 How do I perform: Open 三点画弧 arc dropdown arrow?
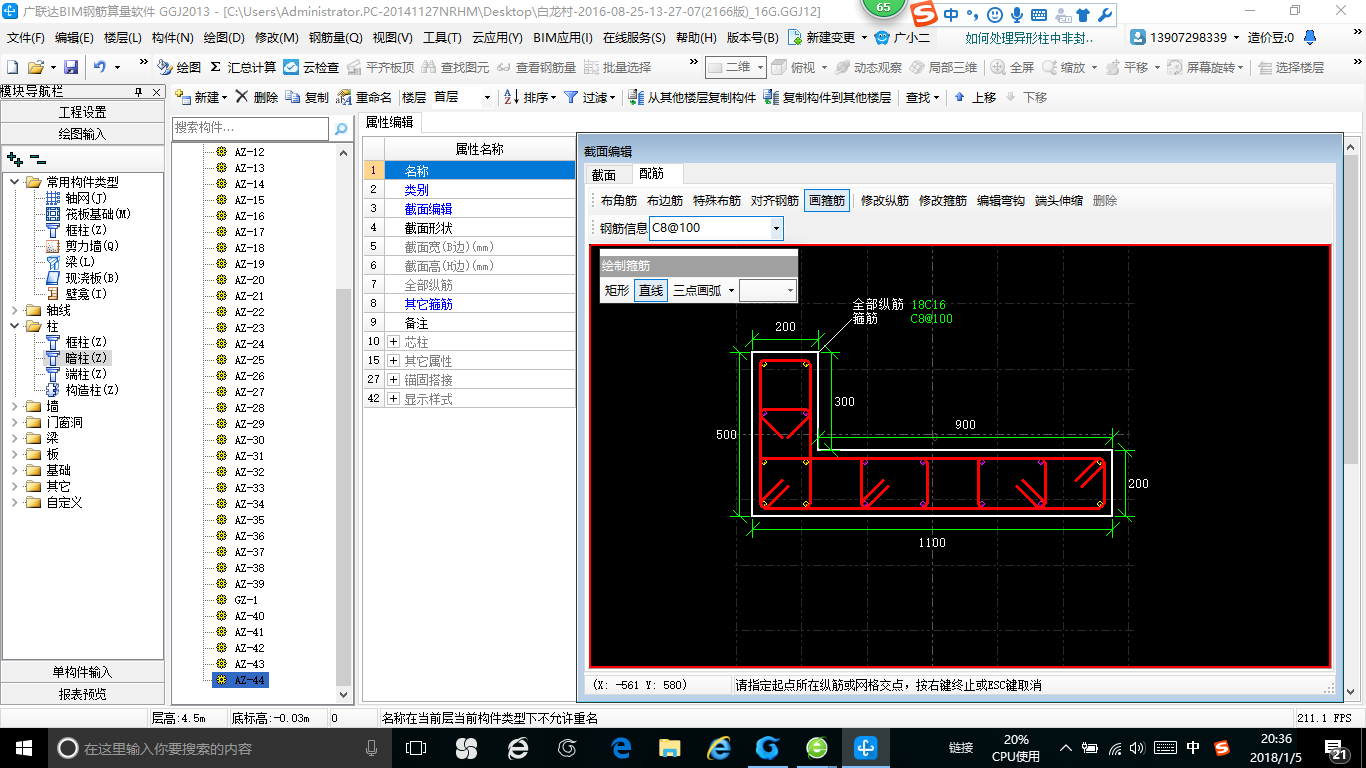tap(731, 291)
